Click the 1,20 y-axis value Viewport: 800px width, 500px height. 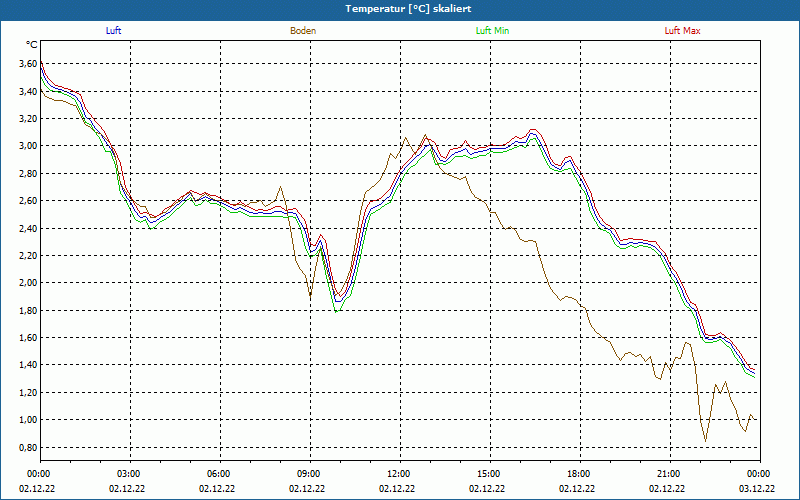[28, 392]
